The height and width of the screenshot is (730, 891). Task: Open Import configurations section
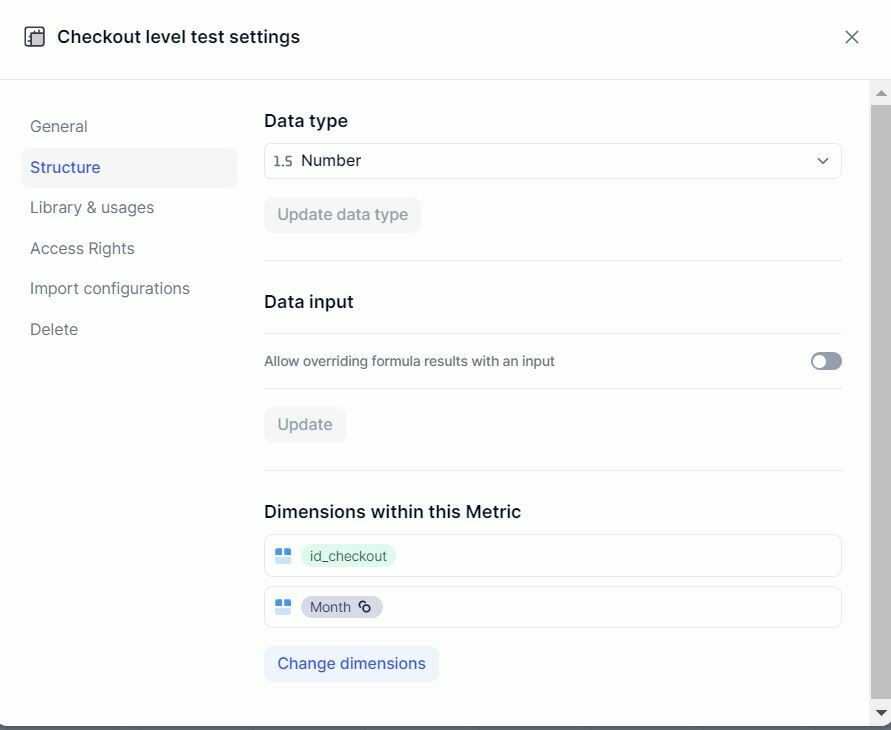tap(110, 289)
